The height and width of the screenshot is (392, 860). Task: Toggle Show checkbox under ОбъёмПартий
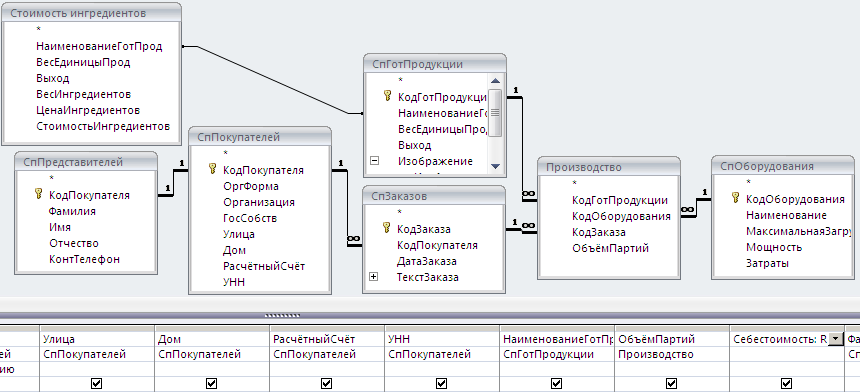pos(671,384)
